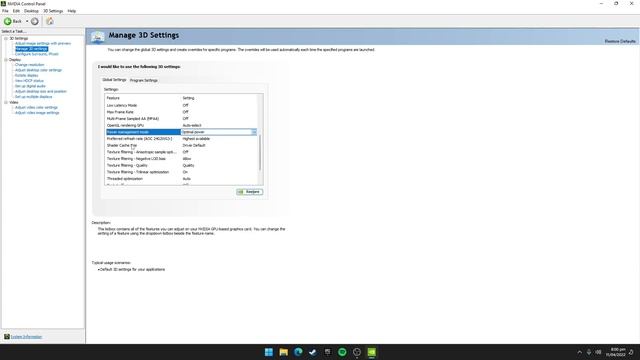Select Manage 3D settings in tree
The height and width of the screenshot is (360, 640).
coord(31,49)
